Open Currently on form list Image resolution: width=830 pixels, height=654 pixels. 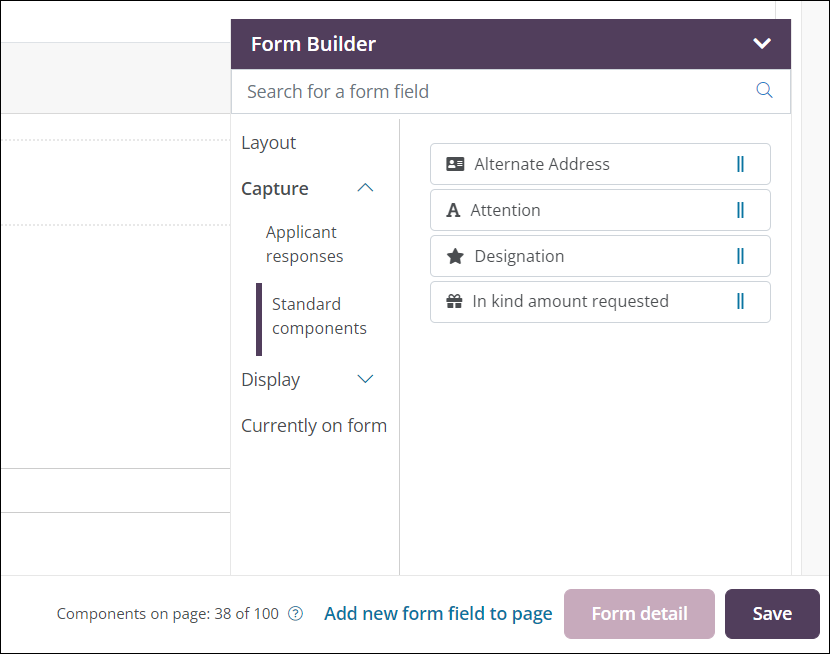point(314,425)
